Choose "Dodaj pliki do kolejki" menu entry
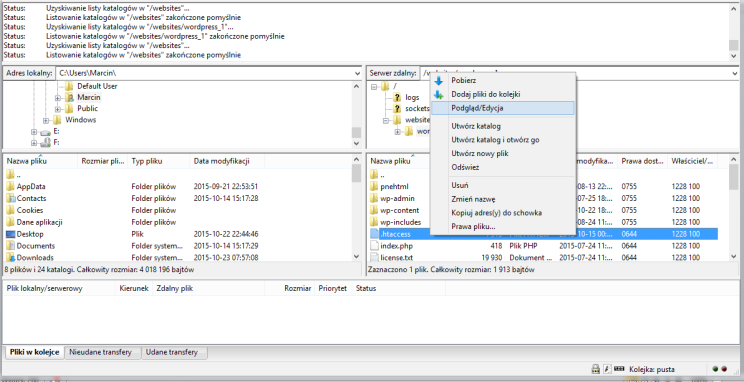 point(503,94)
